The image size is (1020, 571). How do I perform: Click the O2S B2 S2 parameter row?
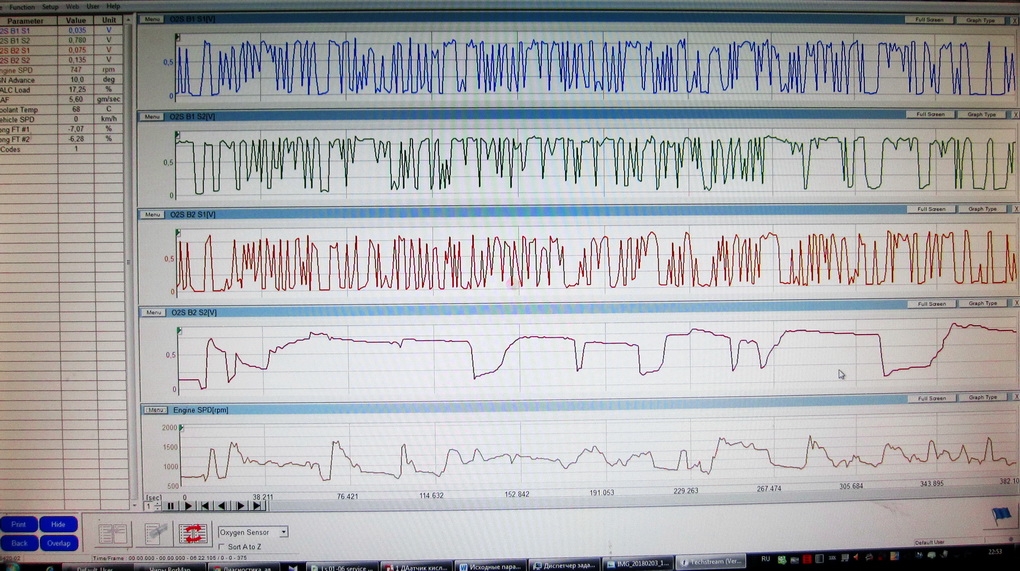[61, 60]
